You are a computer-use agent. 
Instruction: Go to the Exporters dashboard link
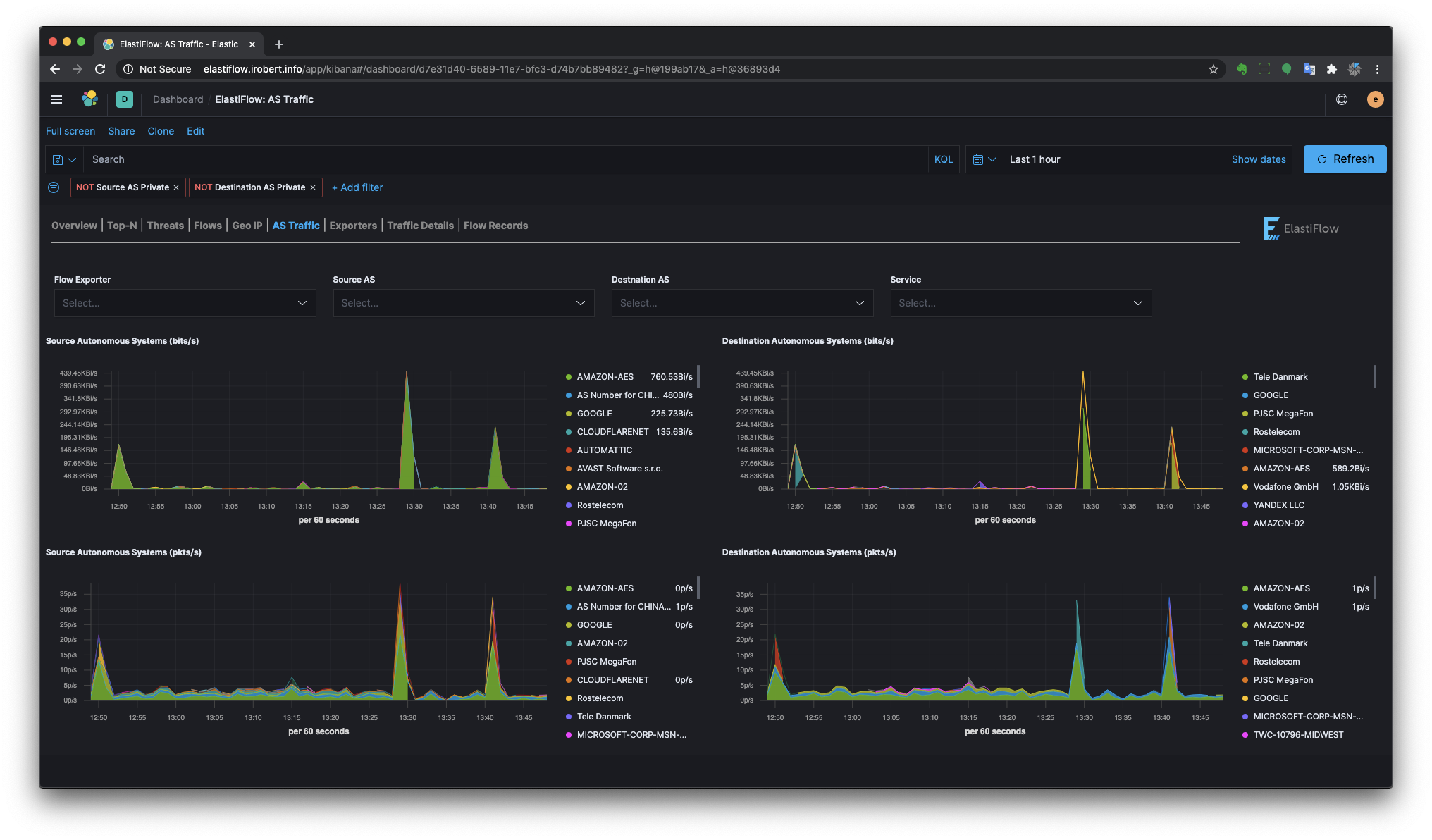click(x=353, y=226)
